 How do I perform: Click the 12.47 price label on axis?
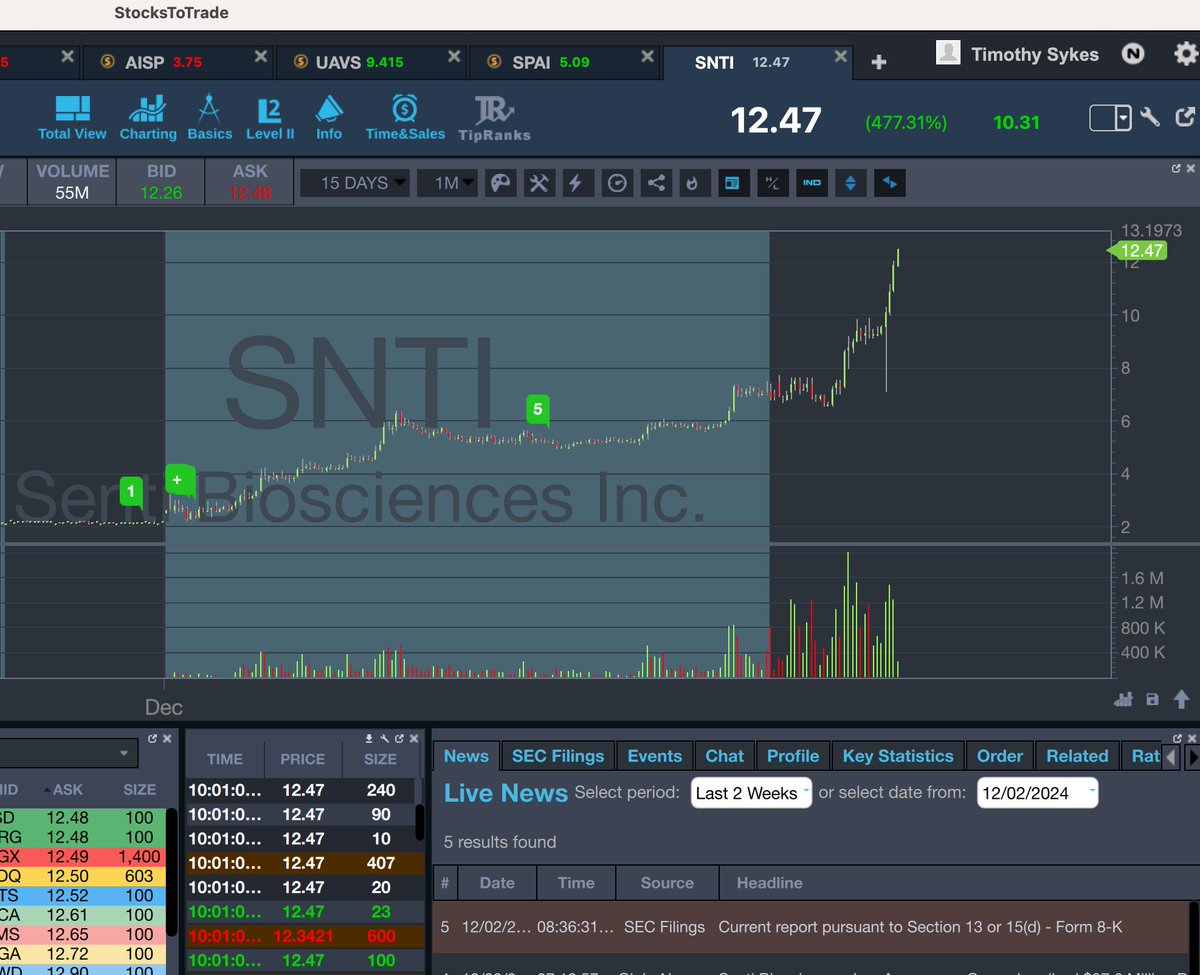1137,250
